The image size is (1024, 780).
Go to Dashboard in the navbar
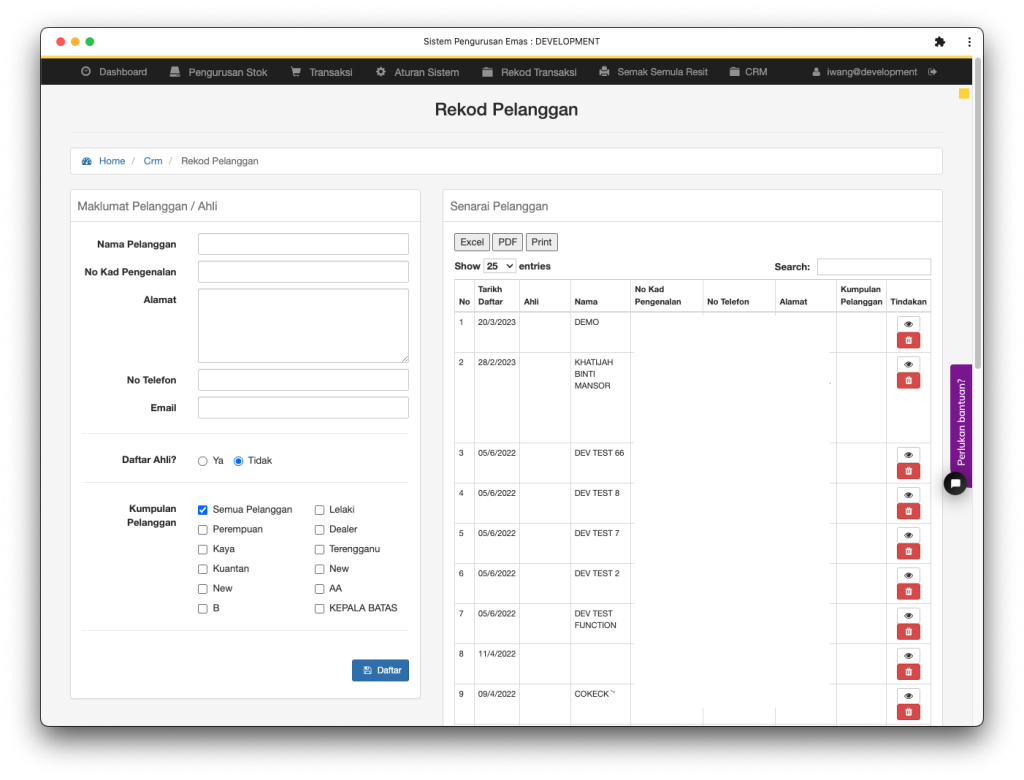pyautogui.click(x=114, y=72)
